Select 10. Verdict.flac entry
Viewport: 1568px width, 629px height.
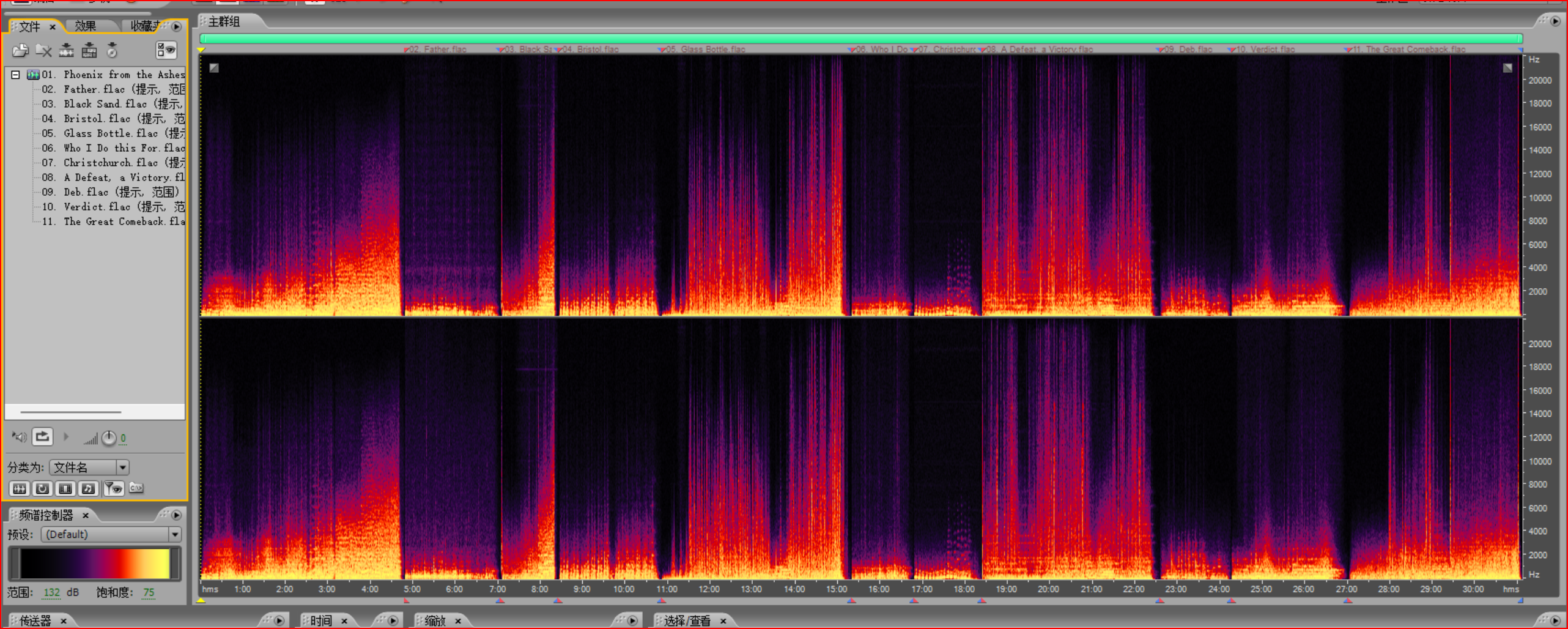tap(113, 207)
